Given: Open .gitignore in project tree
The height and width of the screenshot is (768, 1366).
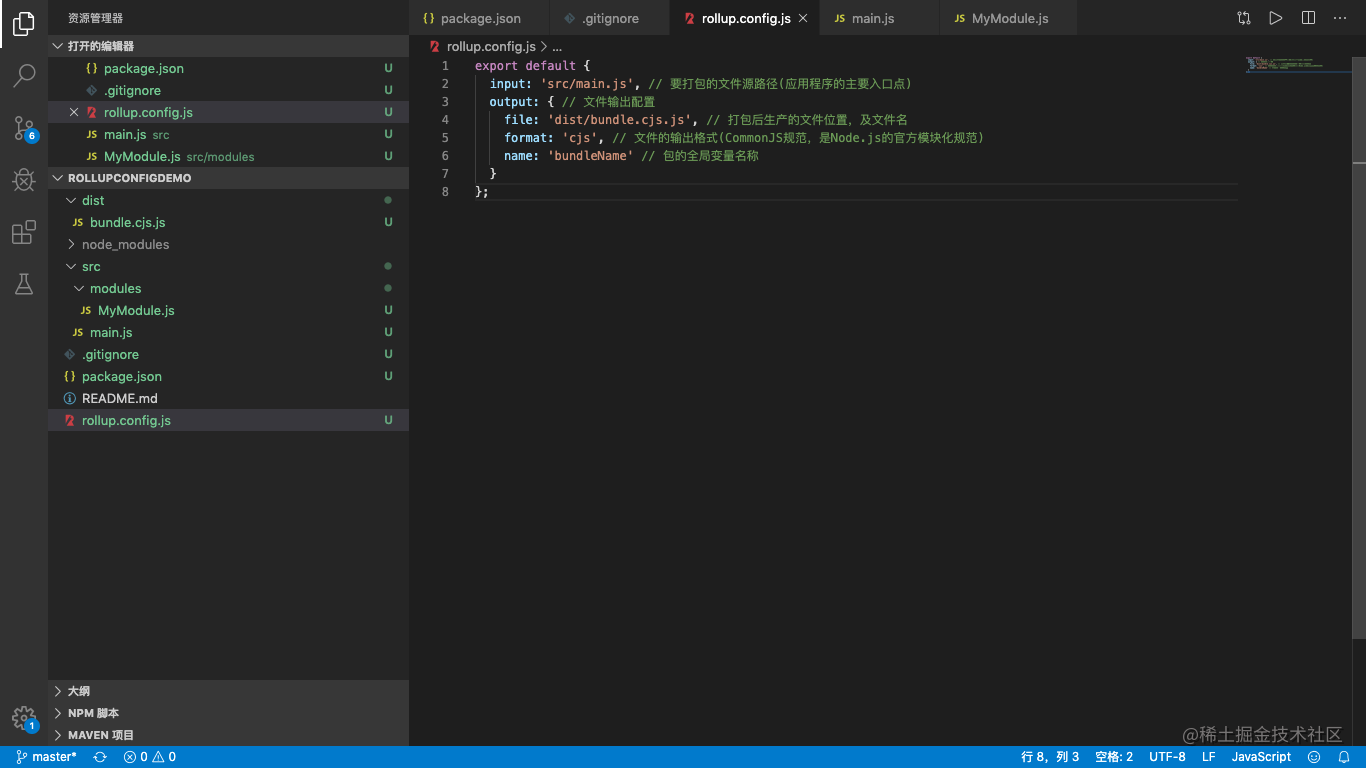Looking at the screenshot, I should pos(228,354).
